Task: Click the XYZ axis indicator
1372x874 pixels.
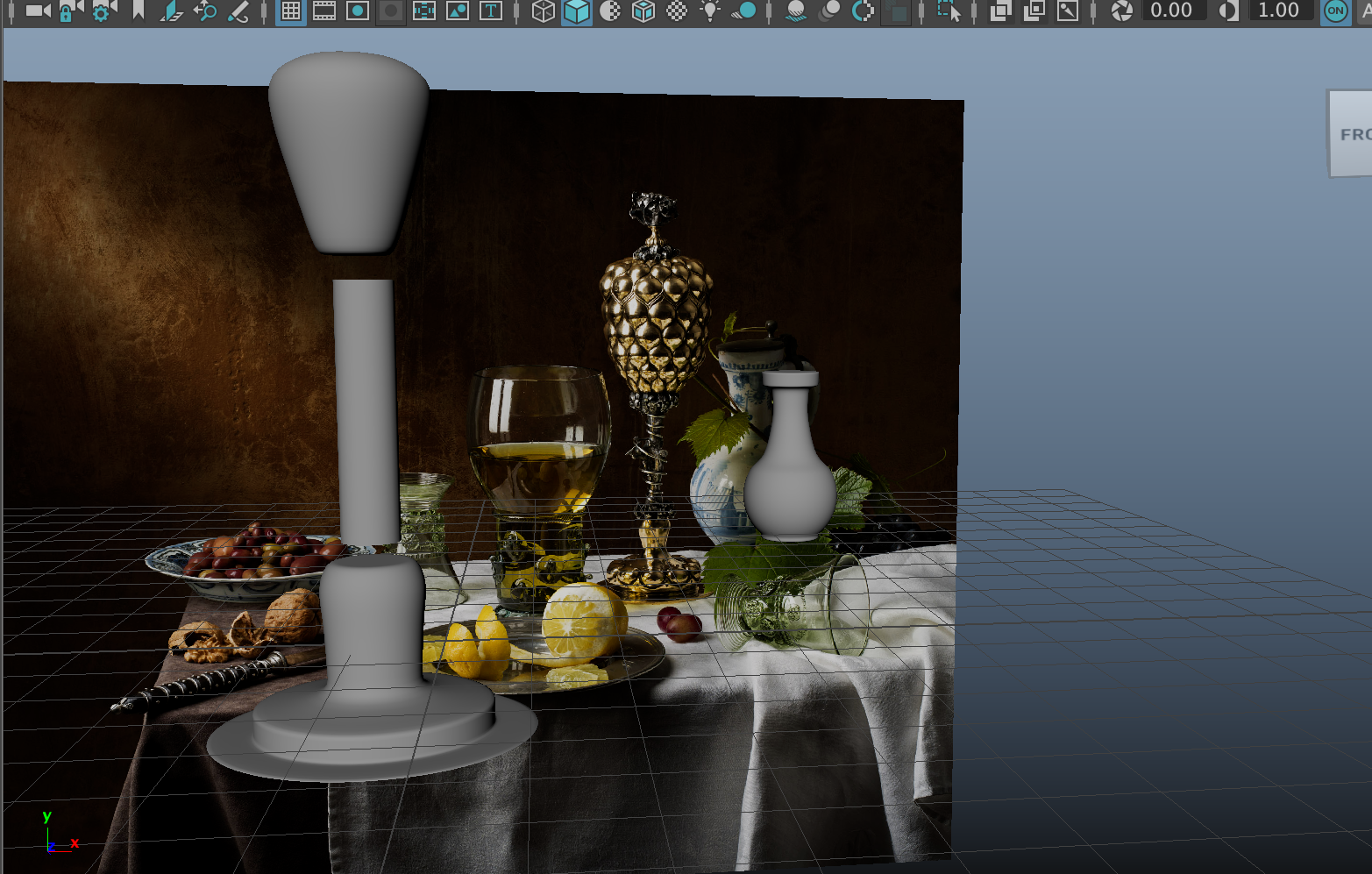Action: 60,833
